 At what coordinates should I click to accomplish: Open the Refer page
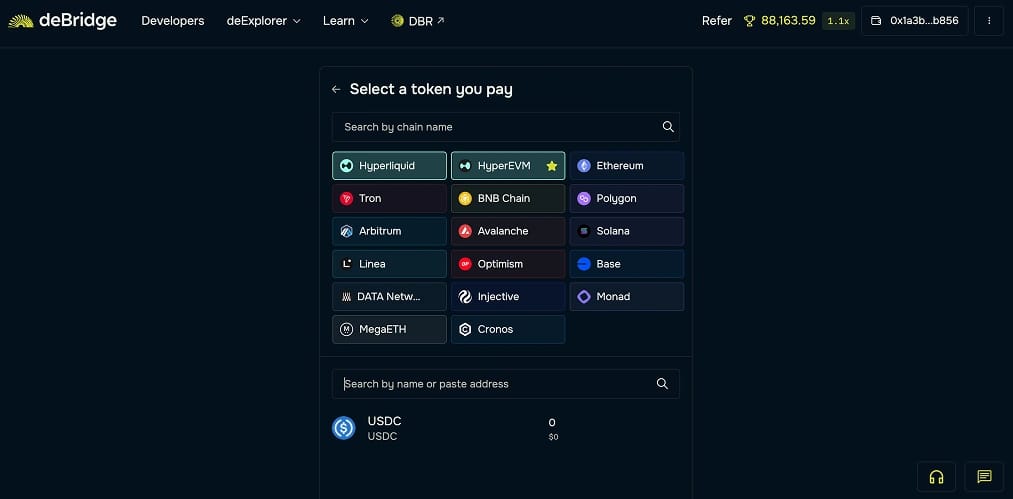click(x=716, y=21)
